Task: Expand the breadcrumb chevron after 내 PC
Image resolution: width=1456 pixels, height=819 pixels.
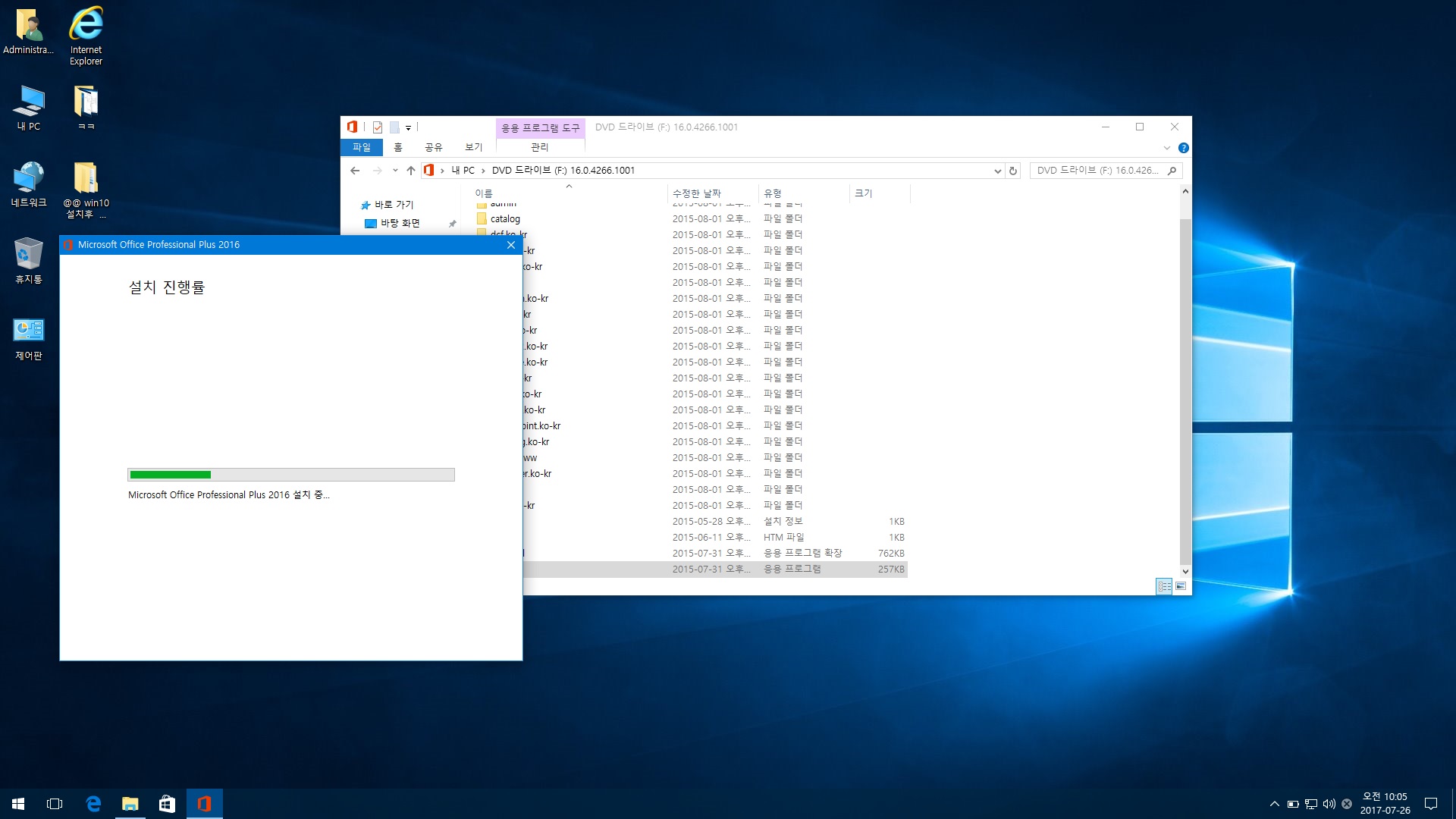Action: (x=483, y=171)
